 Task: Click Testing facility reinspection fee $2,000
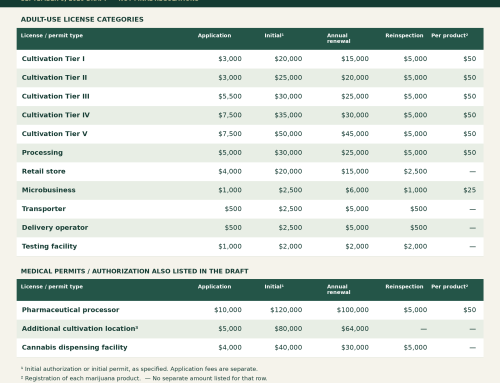(415, 246)
